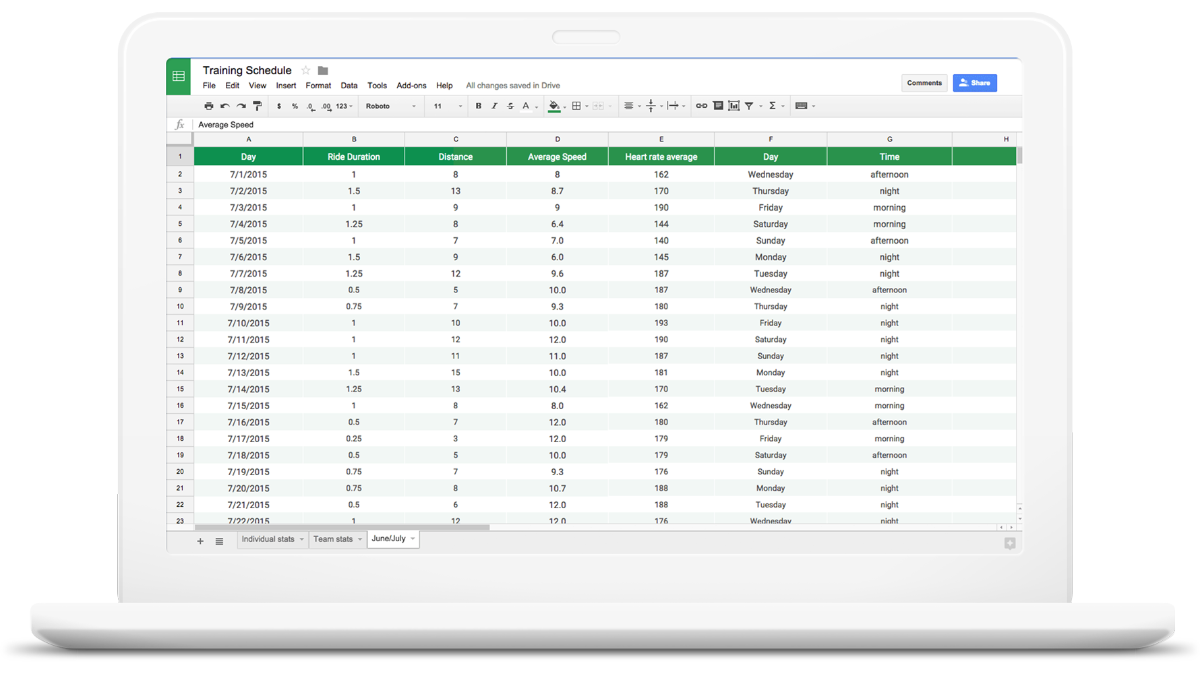Increase decimal places

[326, 106]
